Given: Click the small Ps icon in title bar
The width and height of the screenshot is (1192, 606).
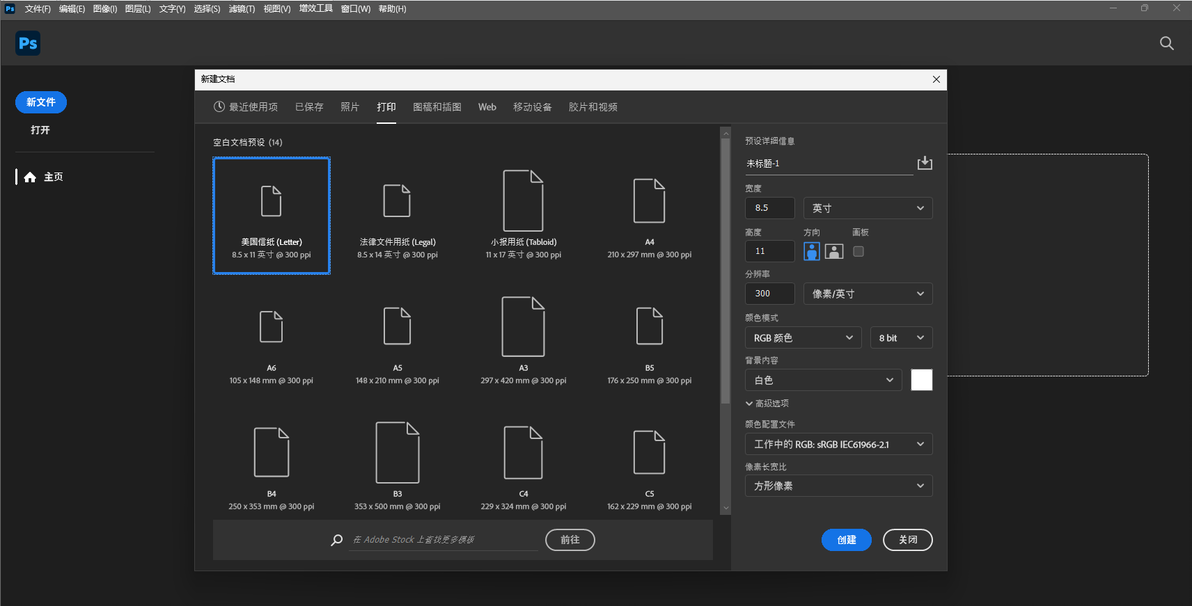Looking at the screenshot, I should pos(10,8).
